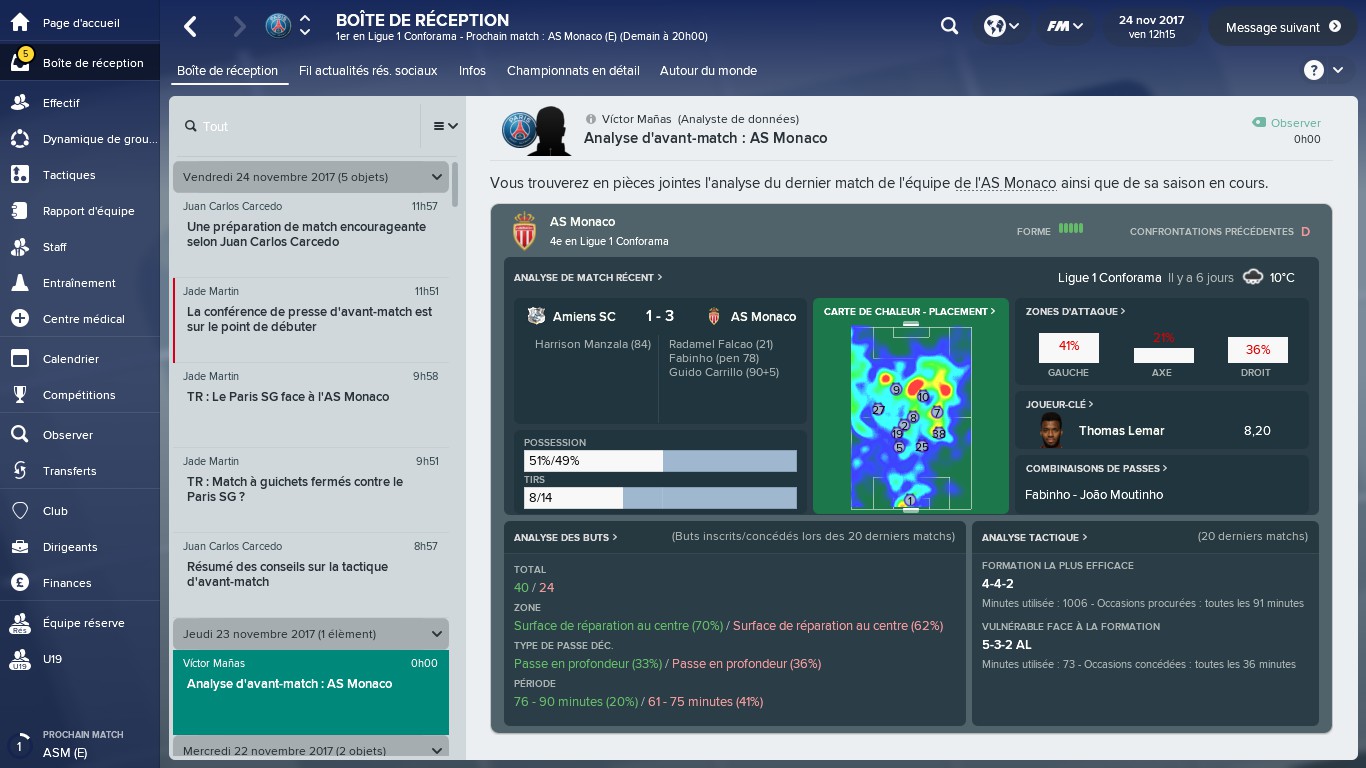1366x768 pixels.
Task: Open the world globe menu
Action: click(x=1001, y=27)
